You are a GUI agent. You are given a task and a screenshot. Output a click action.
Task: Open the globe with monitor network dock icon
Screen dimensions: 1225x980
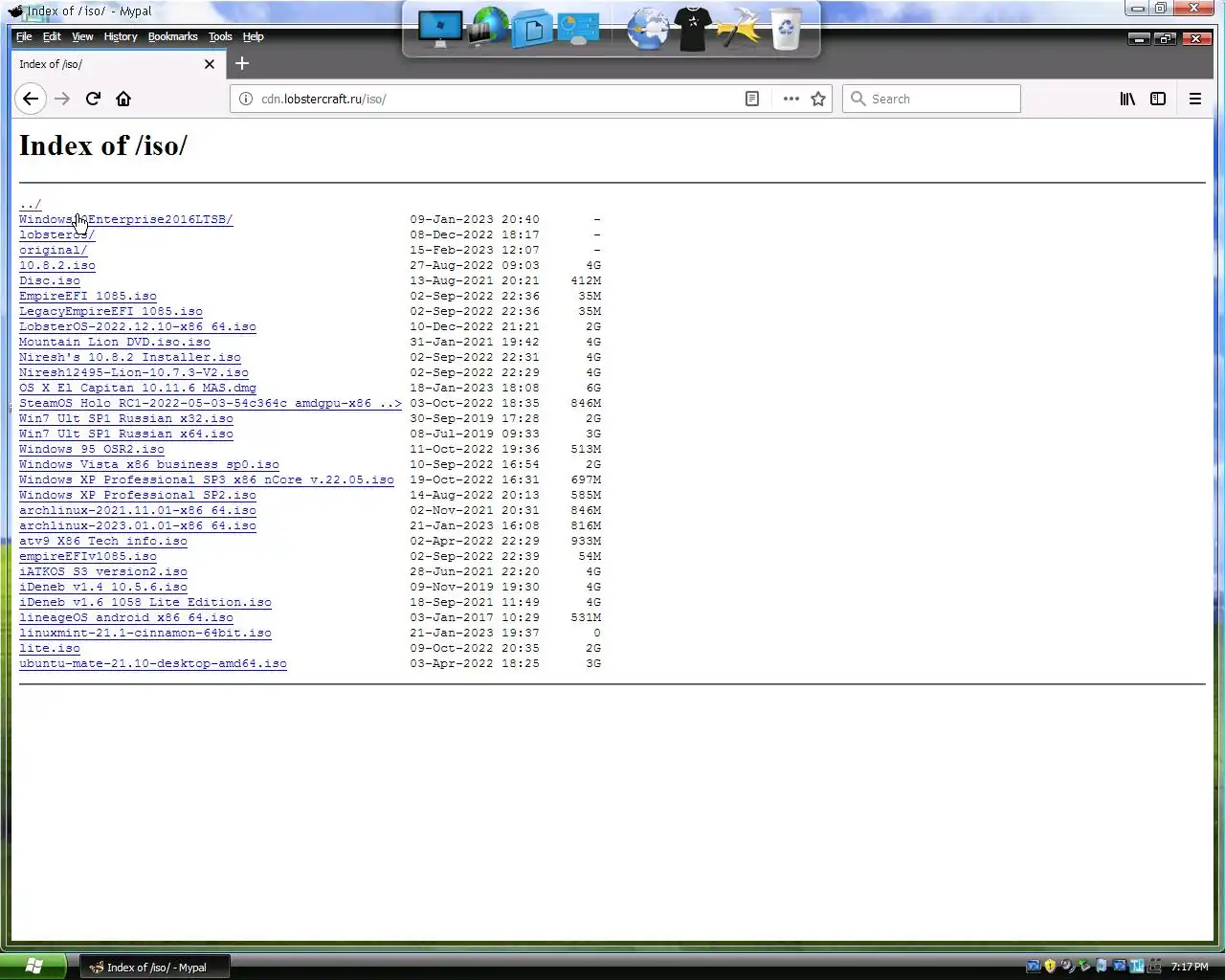click(x=488, y=28)
